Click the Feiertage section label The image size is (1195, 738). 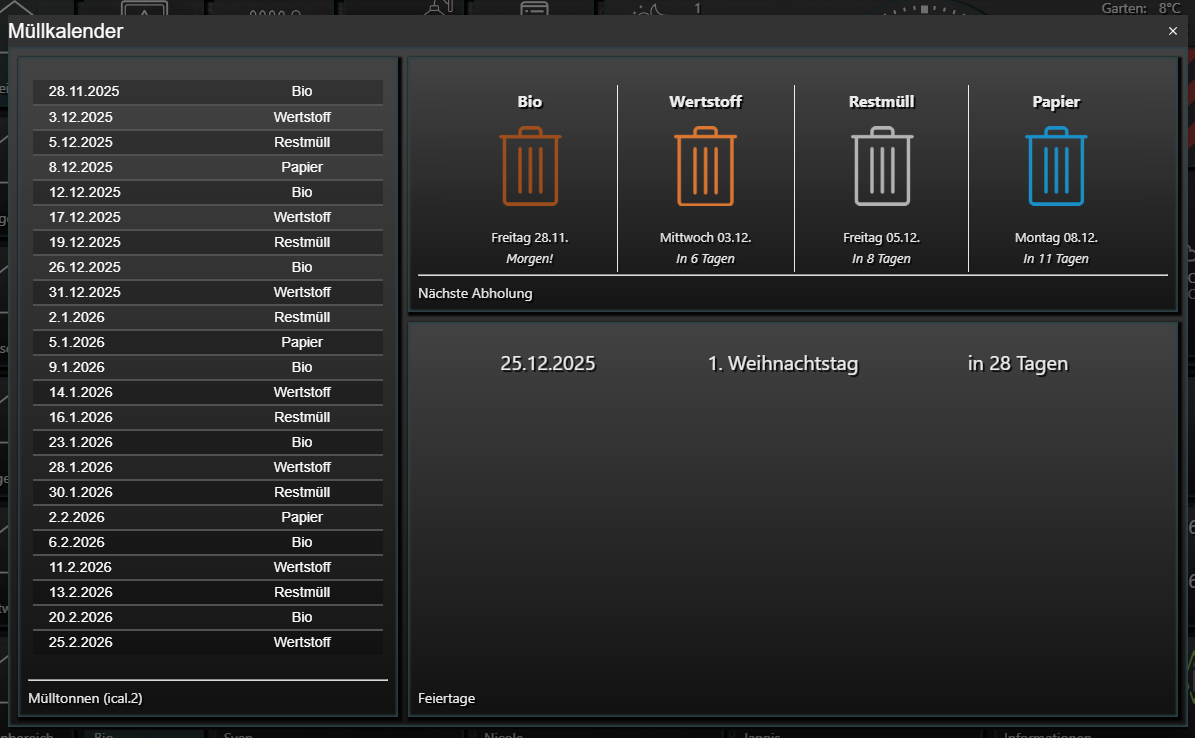[x=447, y=698]
